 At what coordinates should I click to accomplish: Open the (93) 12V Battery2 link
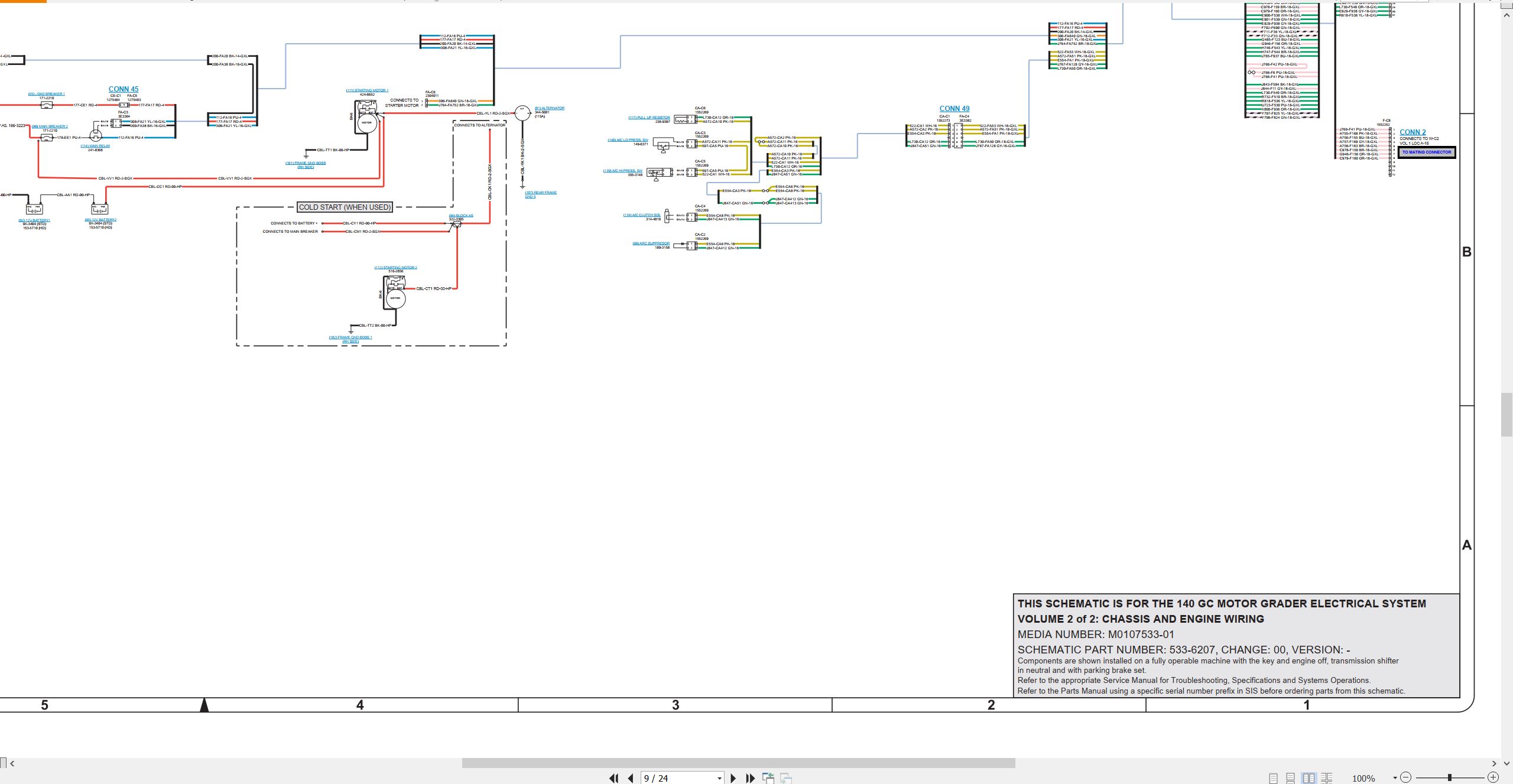coord(100,220)
